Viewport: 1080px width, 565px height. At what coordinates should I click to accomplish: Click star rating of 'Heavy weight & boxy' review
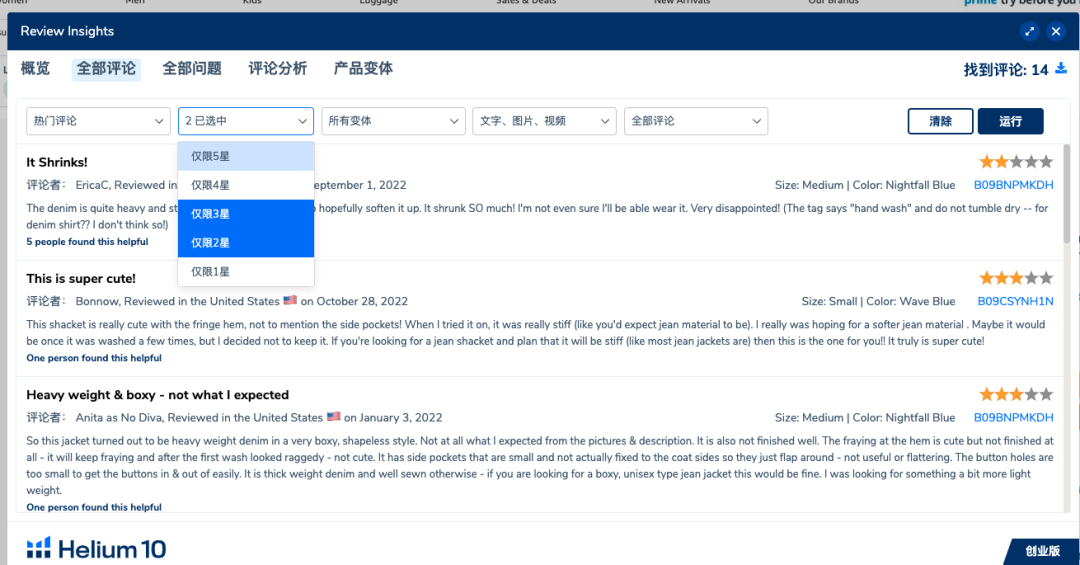(1015, 394)
